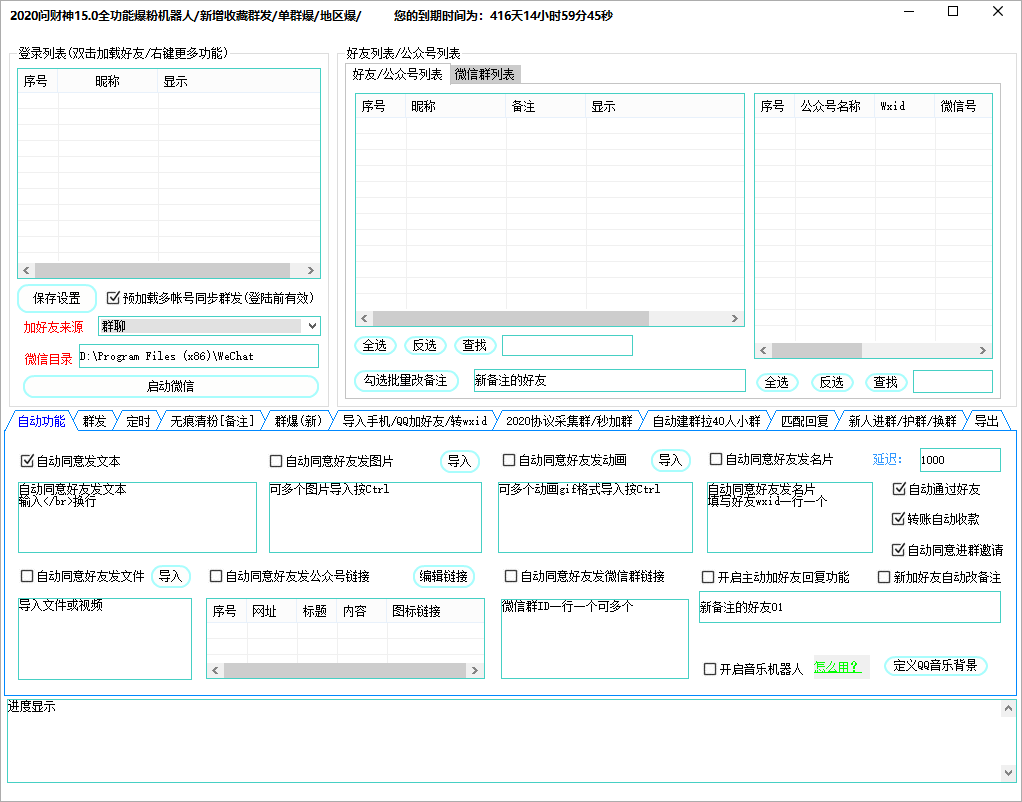Screen dimensions: 1022x802
Task: Open the 自动建群拉40人小群 tab
Action: click(707, 421)
